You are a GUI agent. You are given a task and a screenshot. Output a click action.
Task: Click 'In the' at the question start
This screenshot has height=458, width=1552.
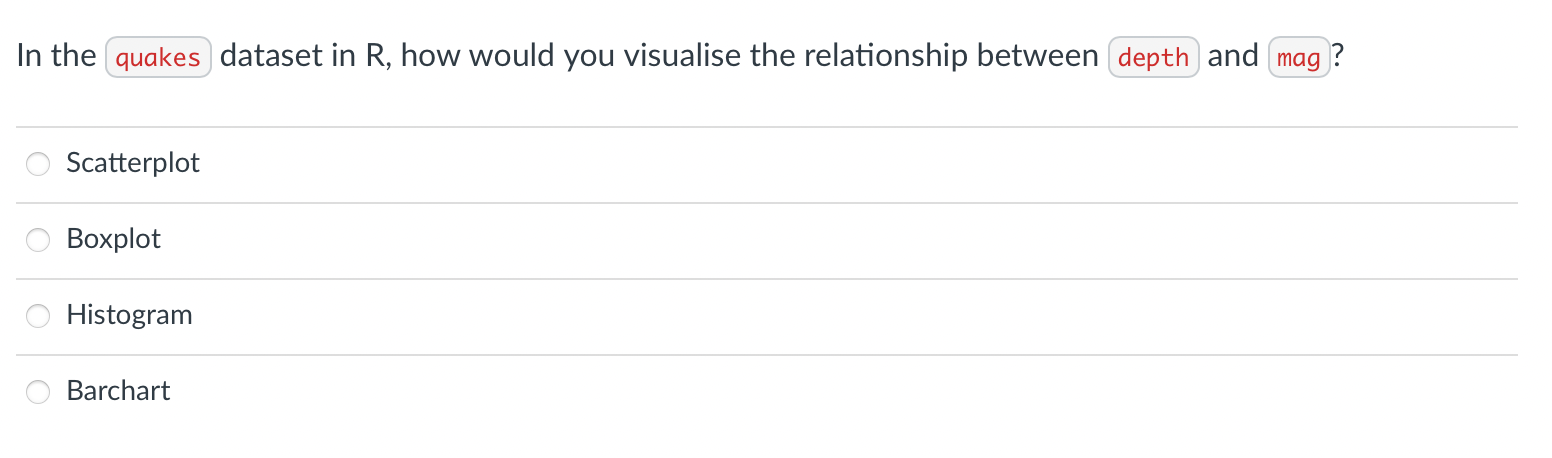(x=56, y=56)
